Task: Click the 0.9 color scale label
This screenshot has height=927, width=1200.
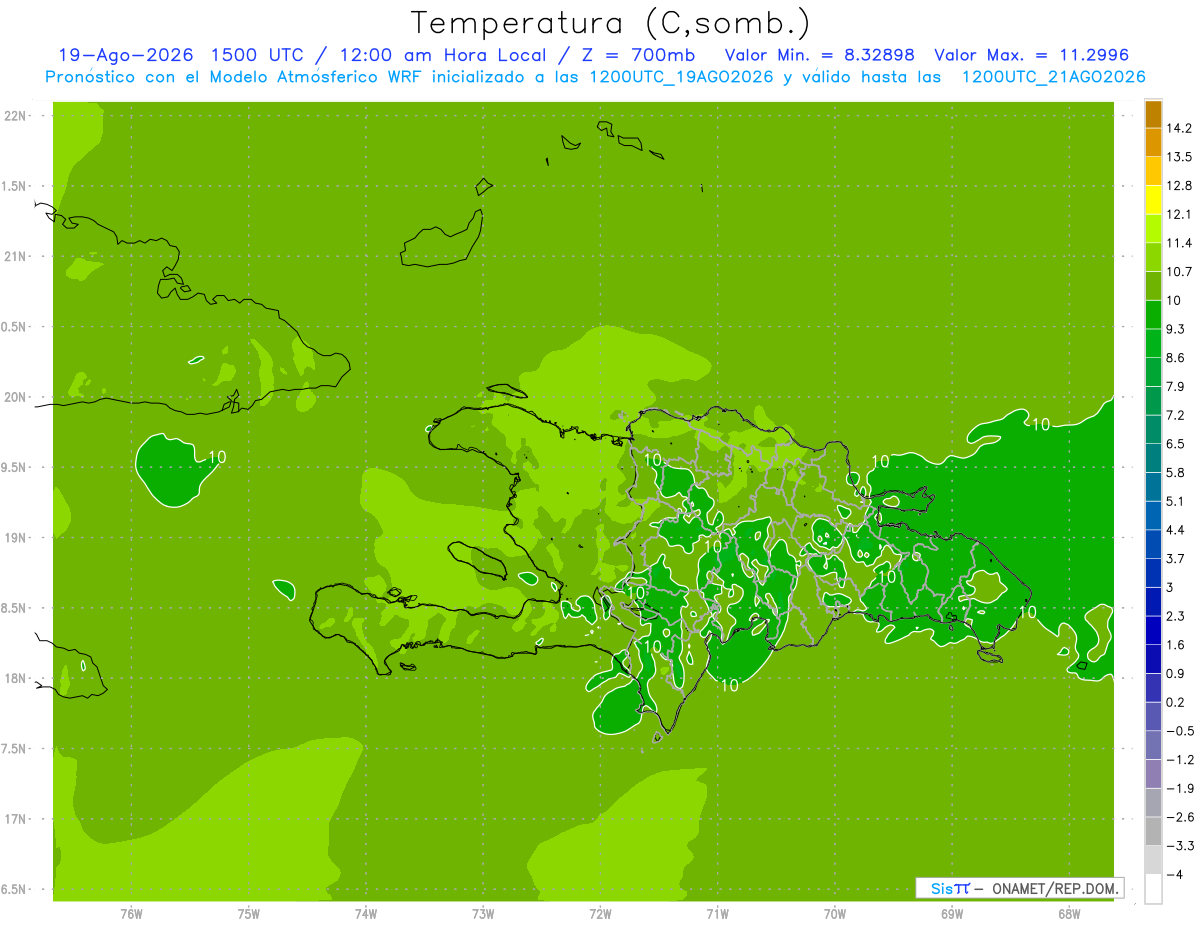Action: 1177,673
